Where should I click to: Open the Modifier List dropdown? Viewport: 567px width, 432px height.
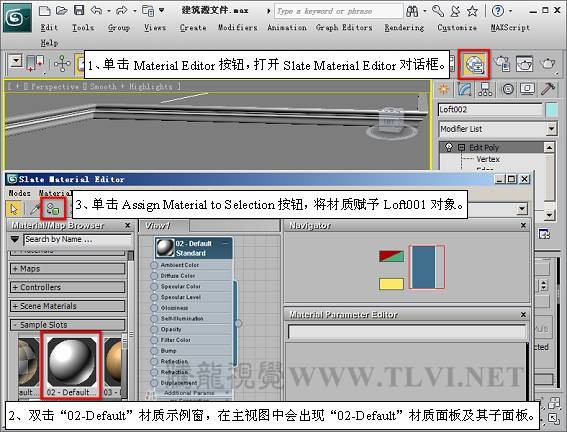coord(551,128)
